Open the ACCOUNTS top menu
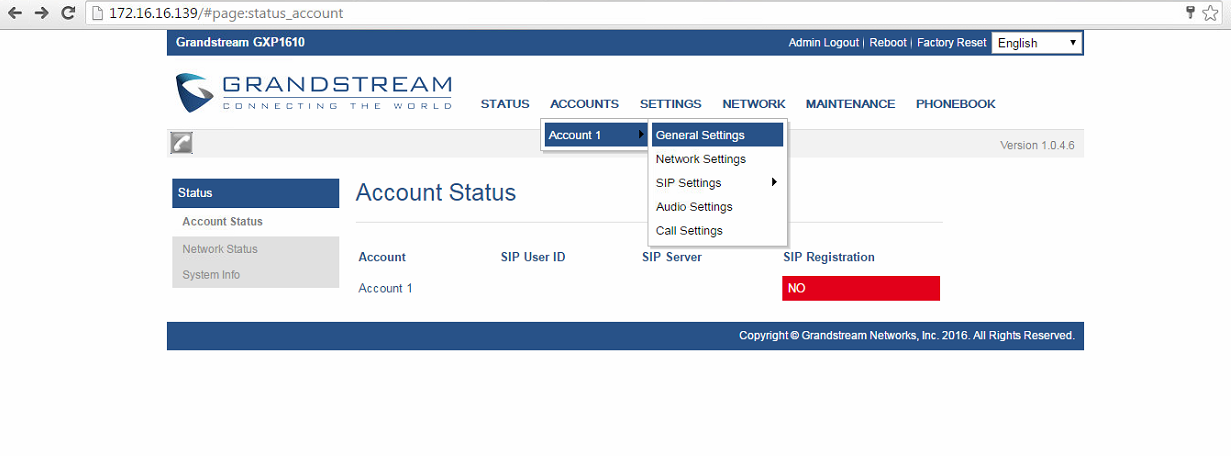The height and width of the screenshot is (456, 1231). (x=584, y=104)
